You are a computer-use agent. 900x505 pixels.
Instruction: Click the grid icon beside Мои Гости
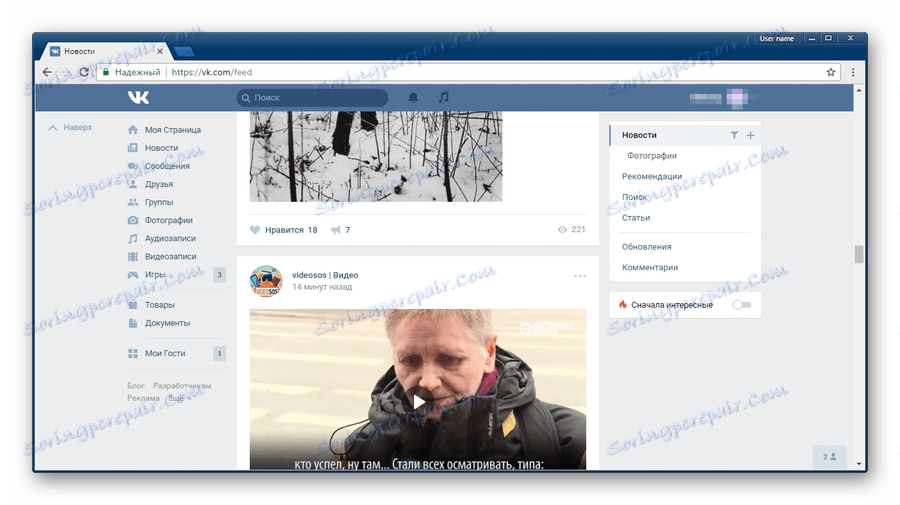coord(133,354)
